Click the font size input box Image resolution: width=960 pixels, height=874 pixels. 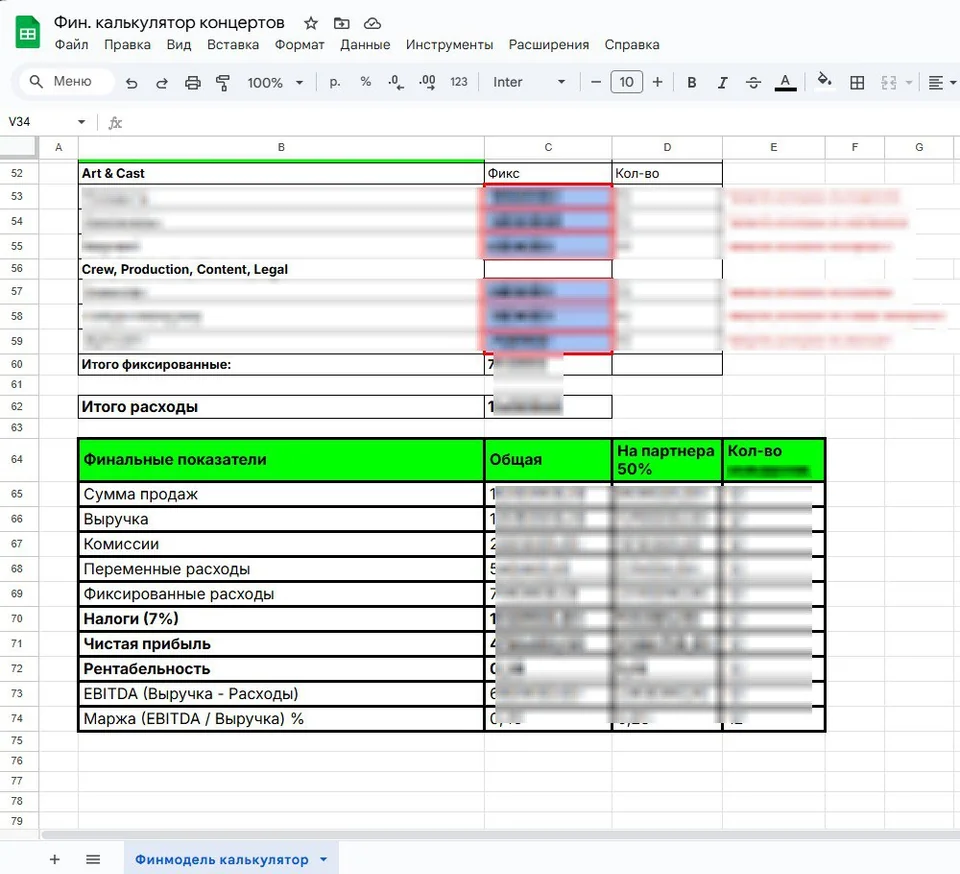(x=626, y=82)
